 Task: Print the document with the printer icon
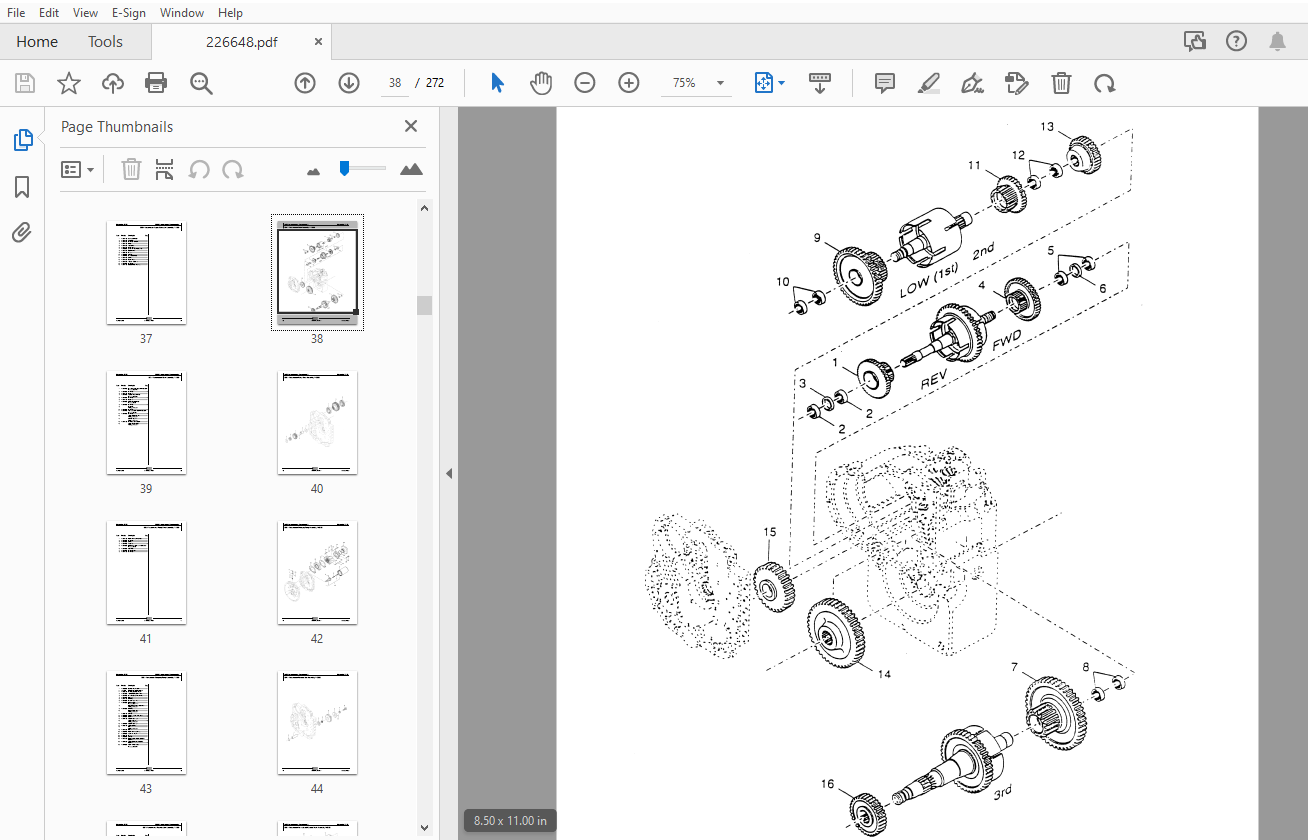coord(156,83)
